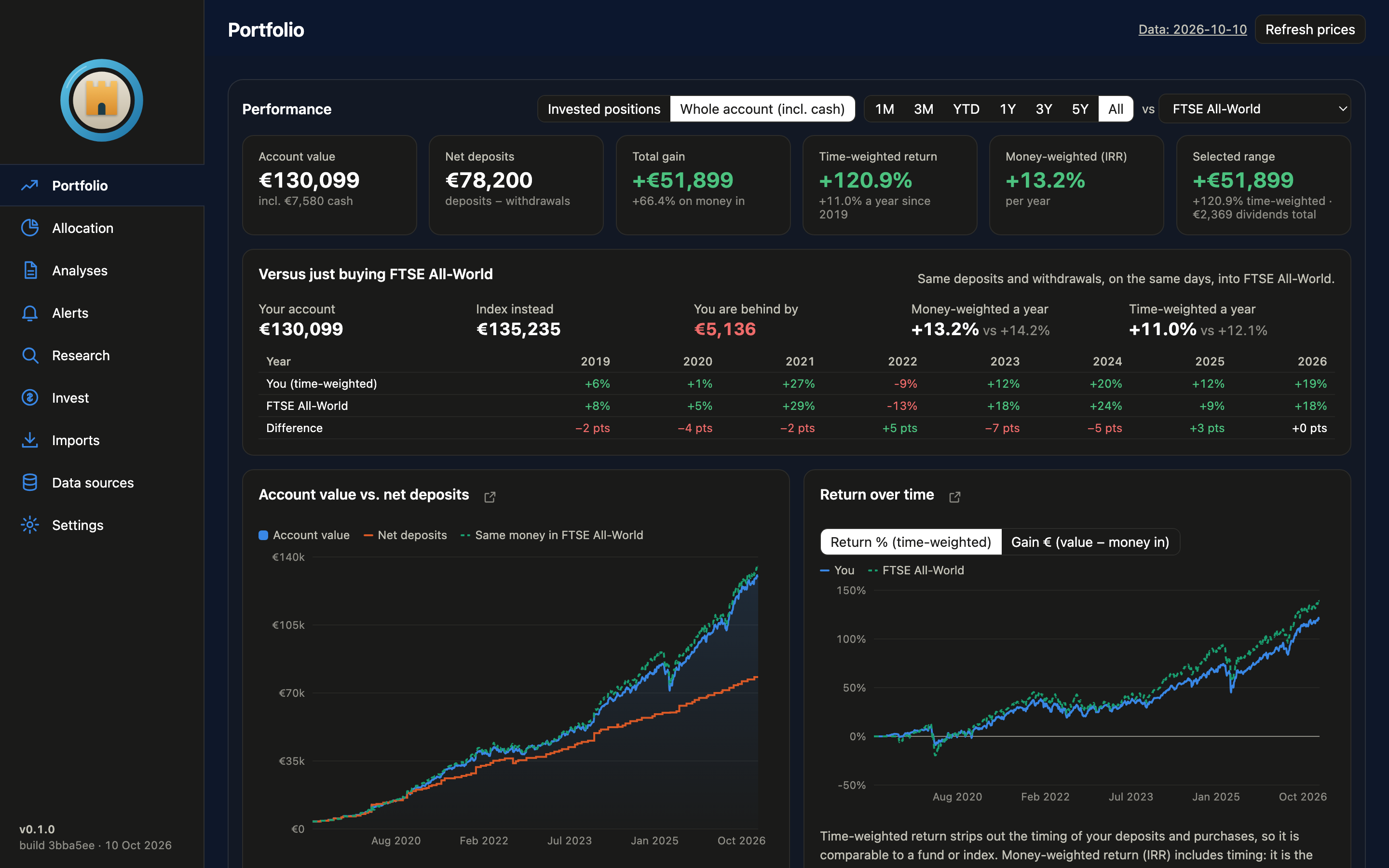The width and height of the screenshot is (1389, 868).
Task: Select the 3Y time range
Action: coord(1044,109)
